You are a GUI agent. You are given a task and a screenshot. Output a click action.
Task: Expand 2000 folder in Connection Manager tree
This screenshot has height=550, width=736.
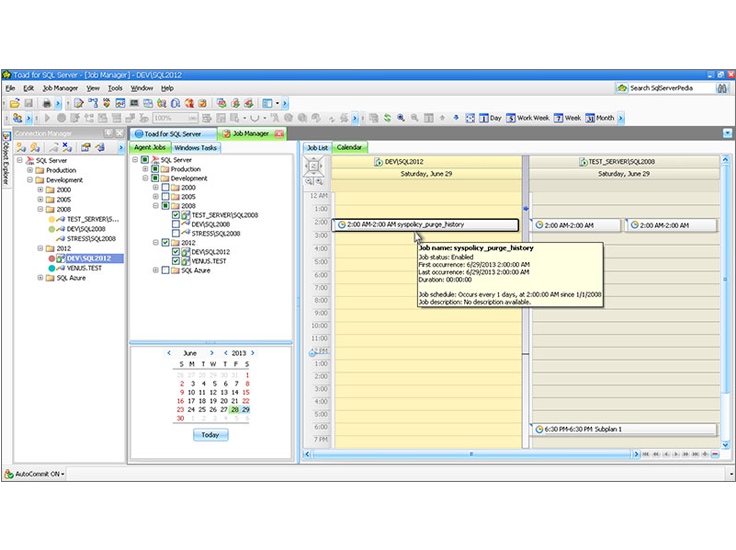coord(40,190)
